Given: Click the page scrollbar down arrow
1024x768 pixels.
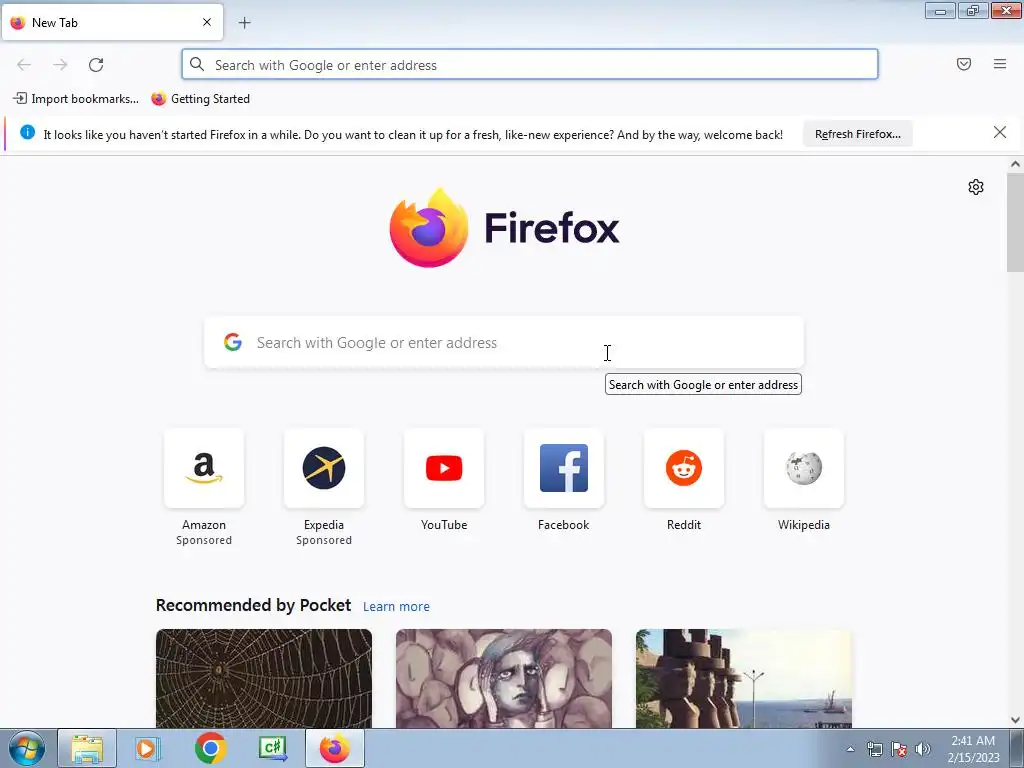Looking at the screenshot, I should click(x=1015, y=720).
